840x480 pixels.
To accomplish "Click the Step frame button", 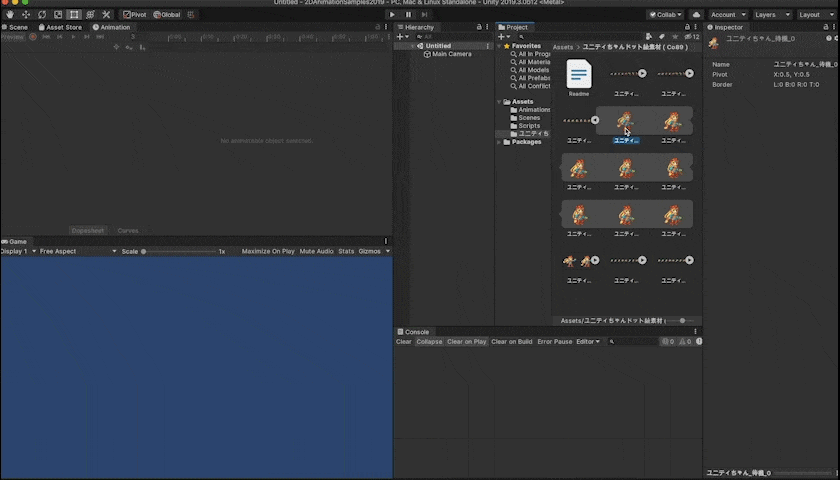I will 424,14.
